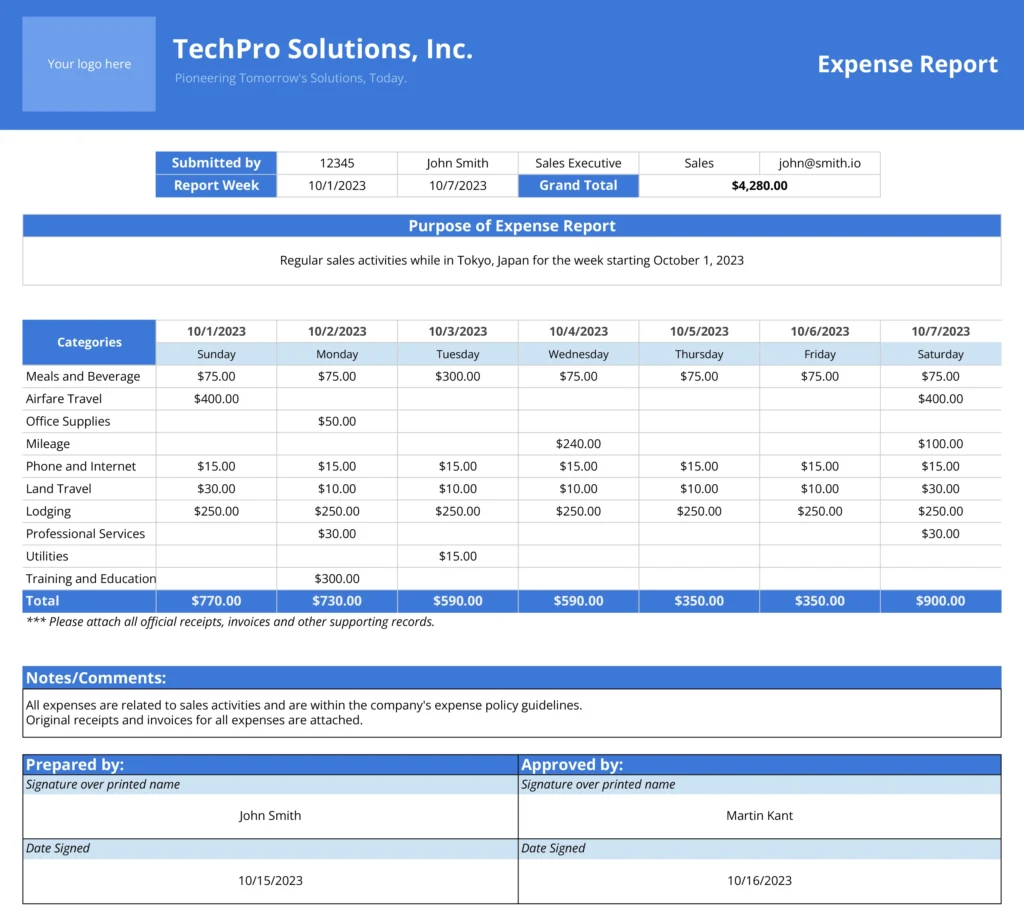Click the Grand Total value $4,280.00
1024x905 pixels.
pos(759,186)
